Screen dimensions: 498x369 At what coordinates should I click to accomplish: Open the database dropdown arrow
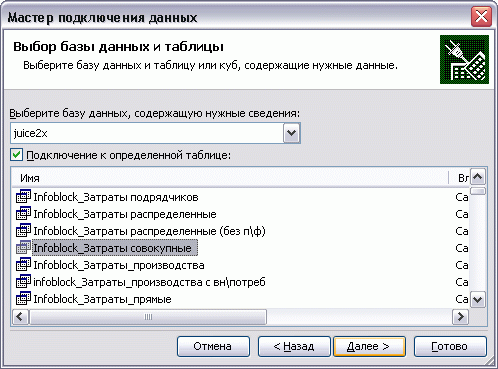pos(292,133)
